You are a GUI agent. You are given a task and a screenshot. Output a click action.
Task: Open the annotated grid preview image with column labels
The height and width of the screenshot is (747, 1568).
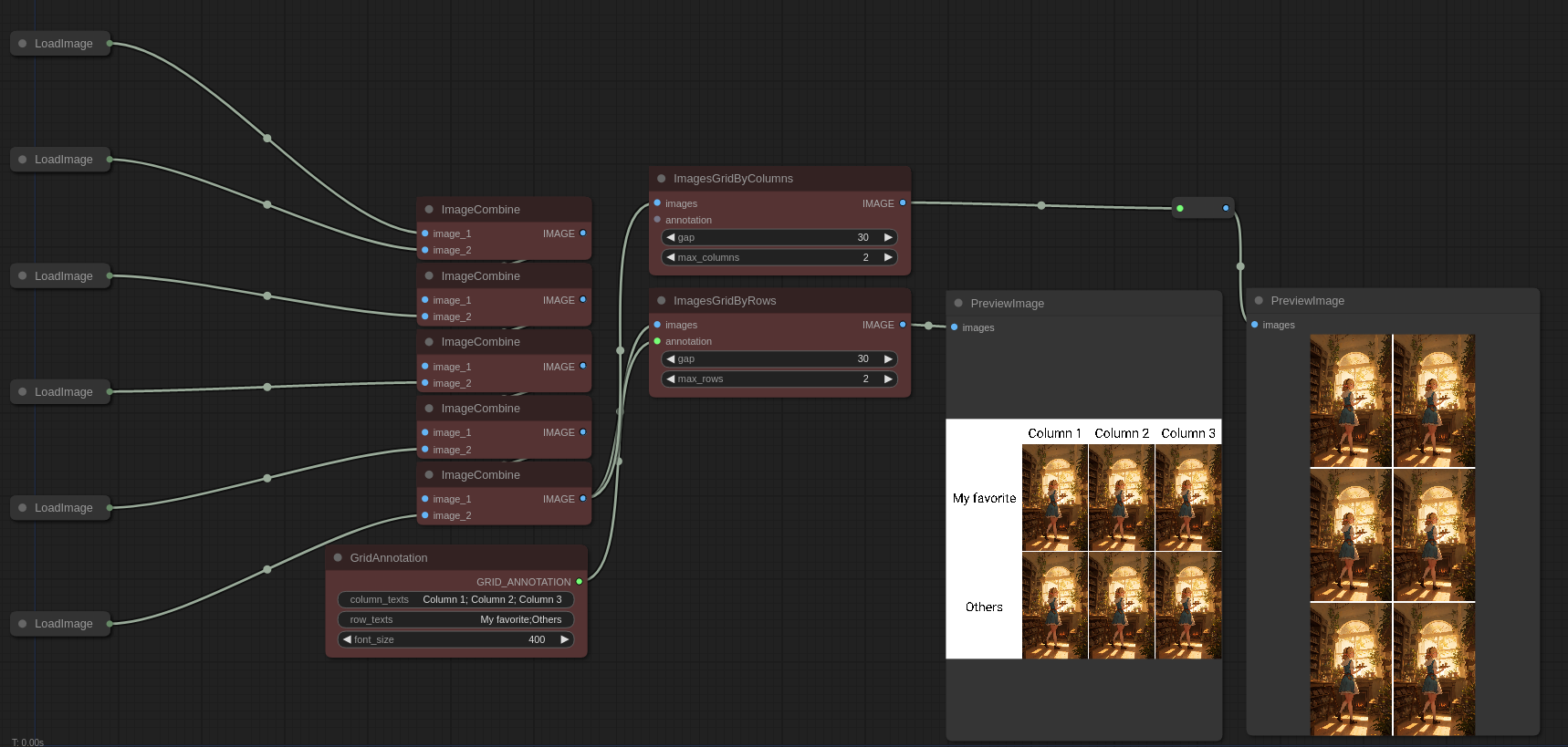(x=1083, y=539)
